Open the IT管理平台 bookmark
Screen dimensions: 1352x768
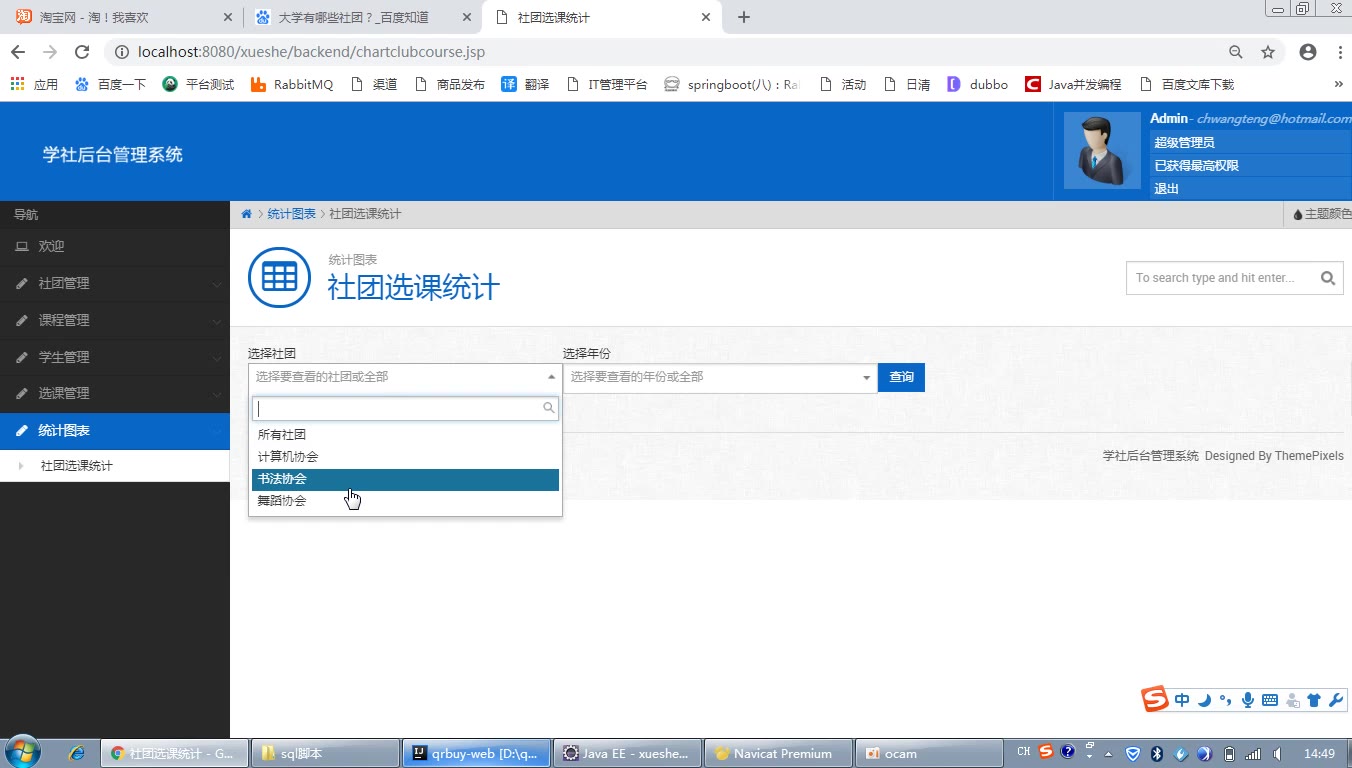coord(607,85)
